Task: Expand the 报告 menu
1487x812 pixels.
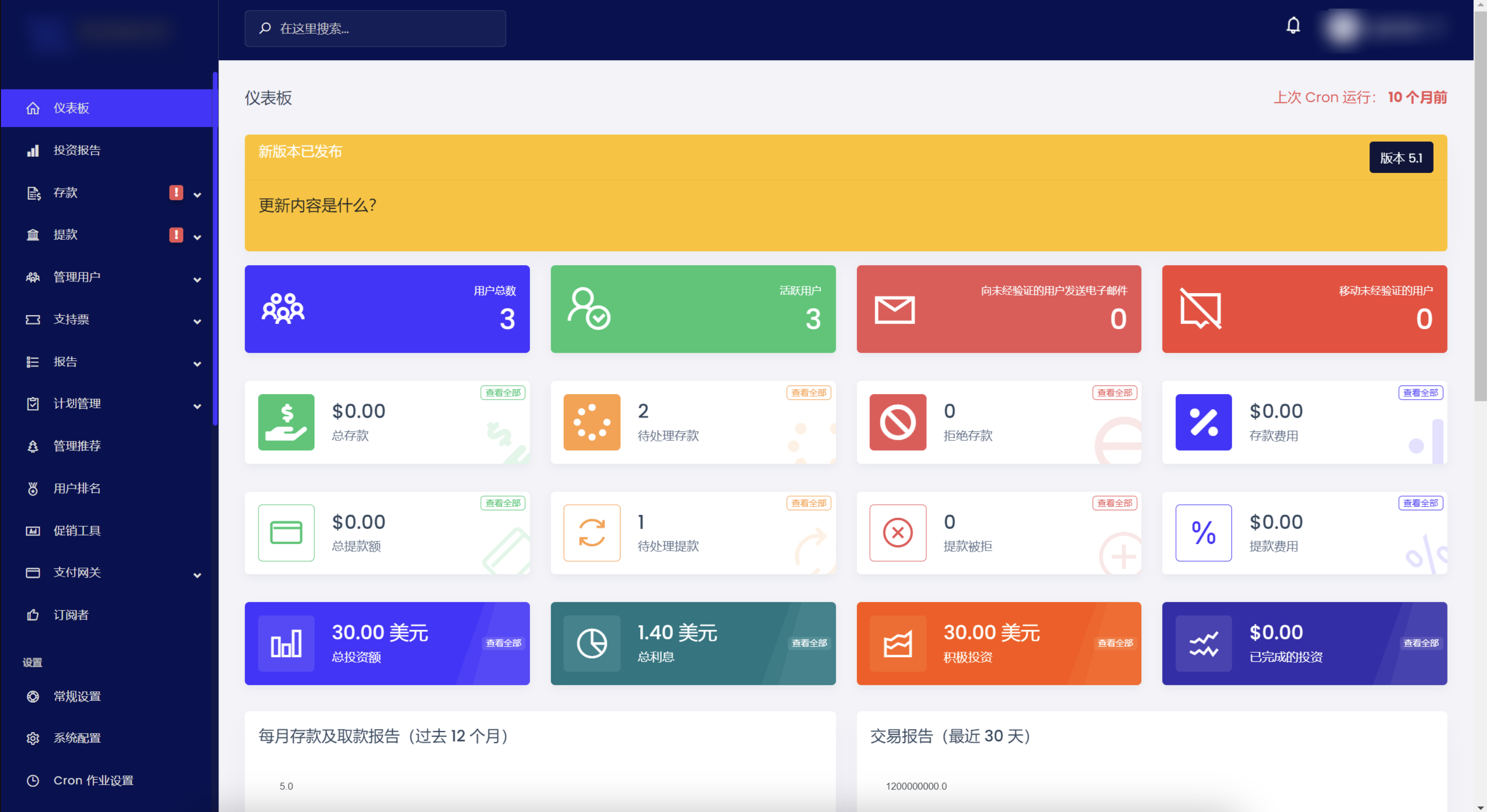Action: pos(197,363)
